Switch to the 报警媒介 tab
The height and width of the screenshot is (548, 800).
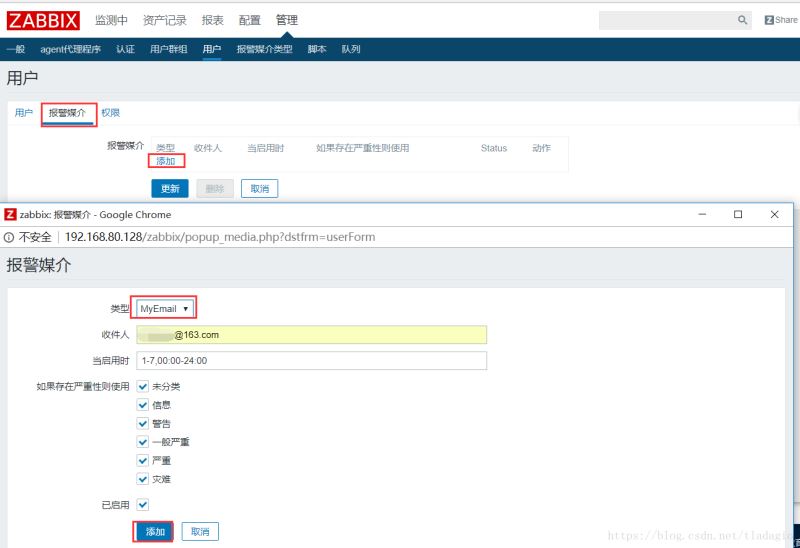[x=67, y=113]
